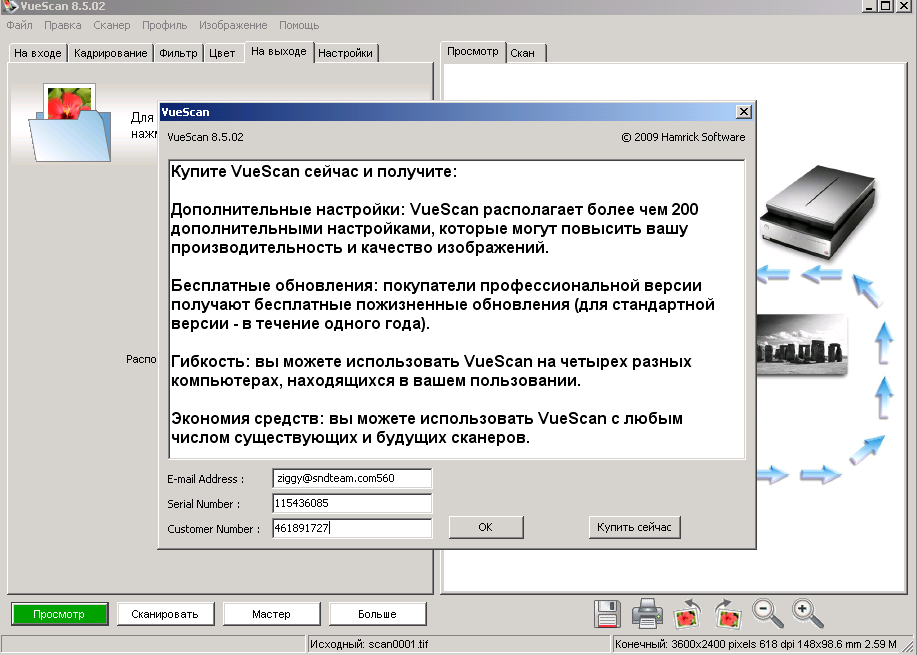Click the Мастер button
The height and width of the screenshot is (655, 917).
[x=271, y=614]
